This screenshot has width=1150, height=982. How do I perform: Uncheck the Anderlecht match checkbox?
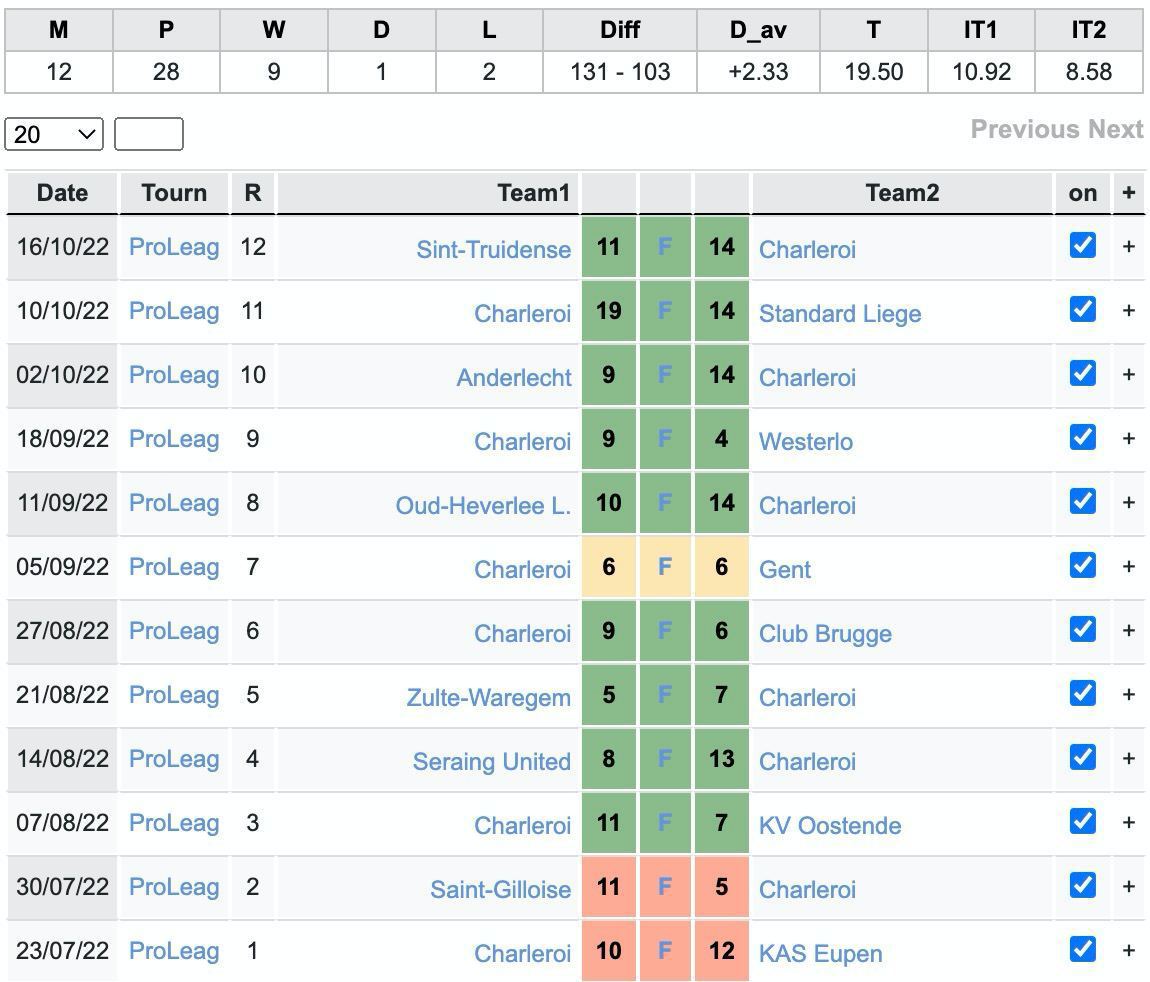click(1082, 374)
